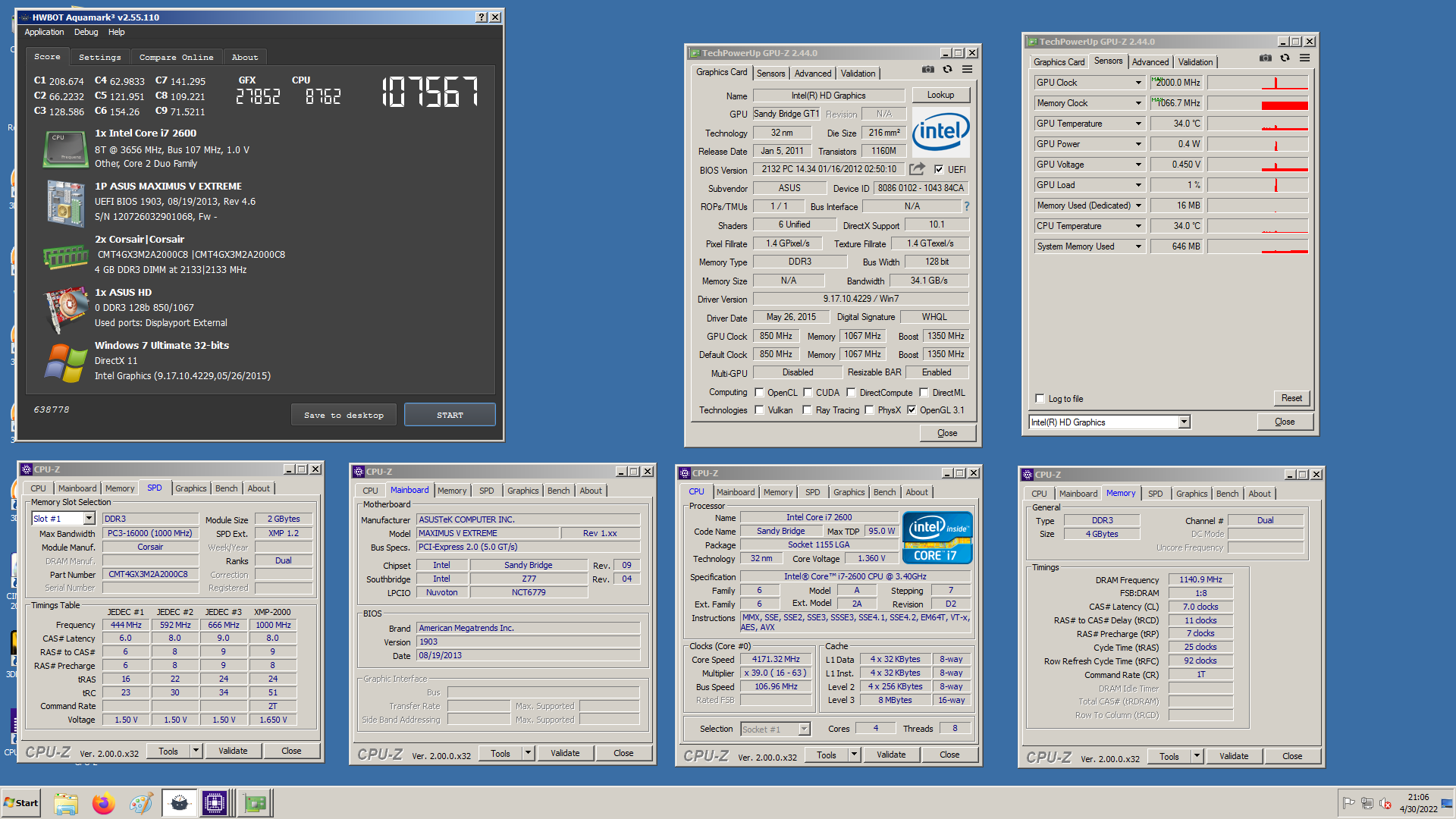The image size is (1456, 819).
Task: Click the Memory Clock sensor graph
Action: point(1257,103)
